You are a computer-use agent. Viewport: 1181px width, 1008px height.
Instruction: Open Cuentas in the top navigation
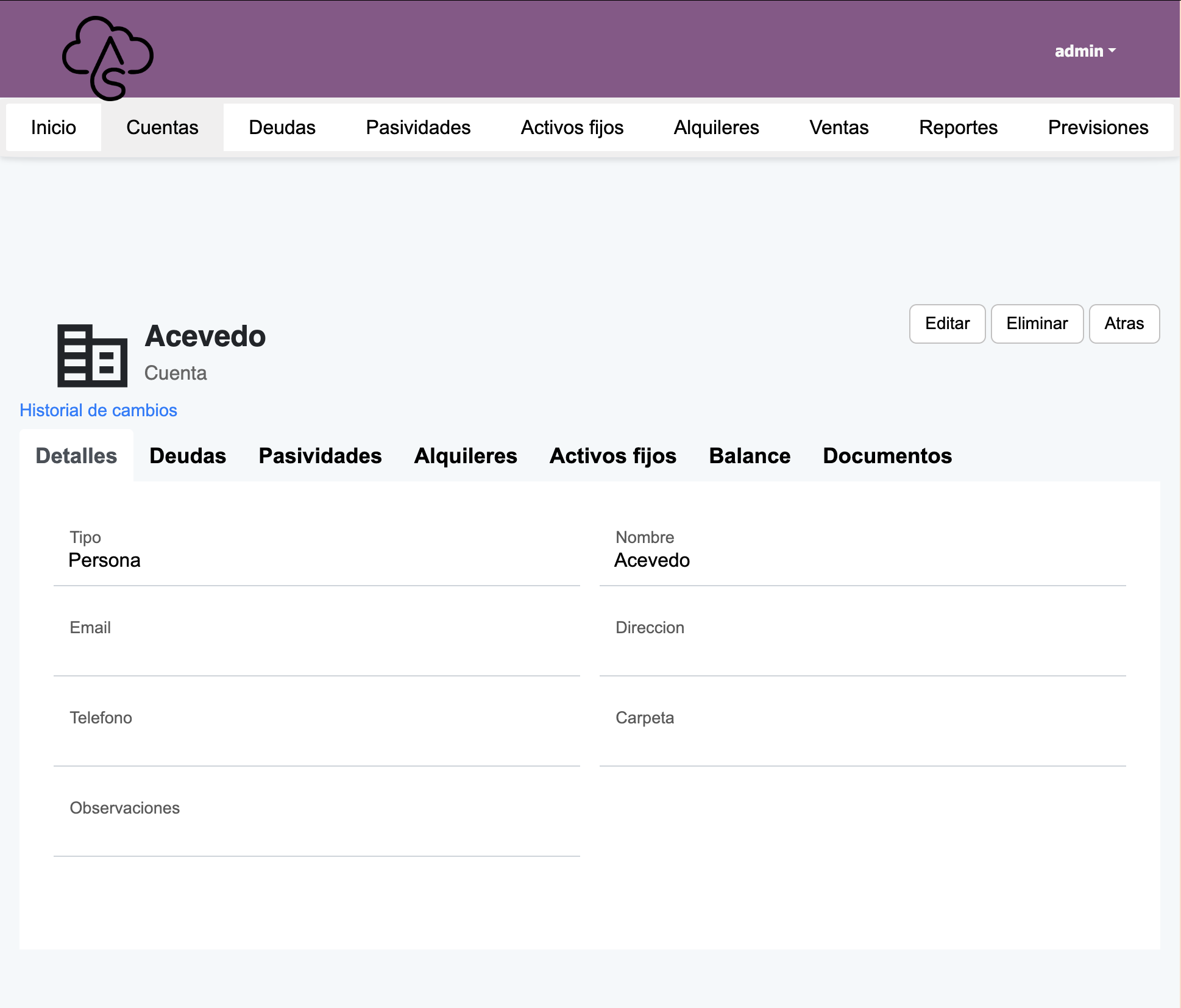pos(162,127)
